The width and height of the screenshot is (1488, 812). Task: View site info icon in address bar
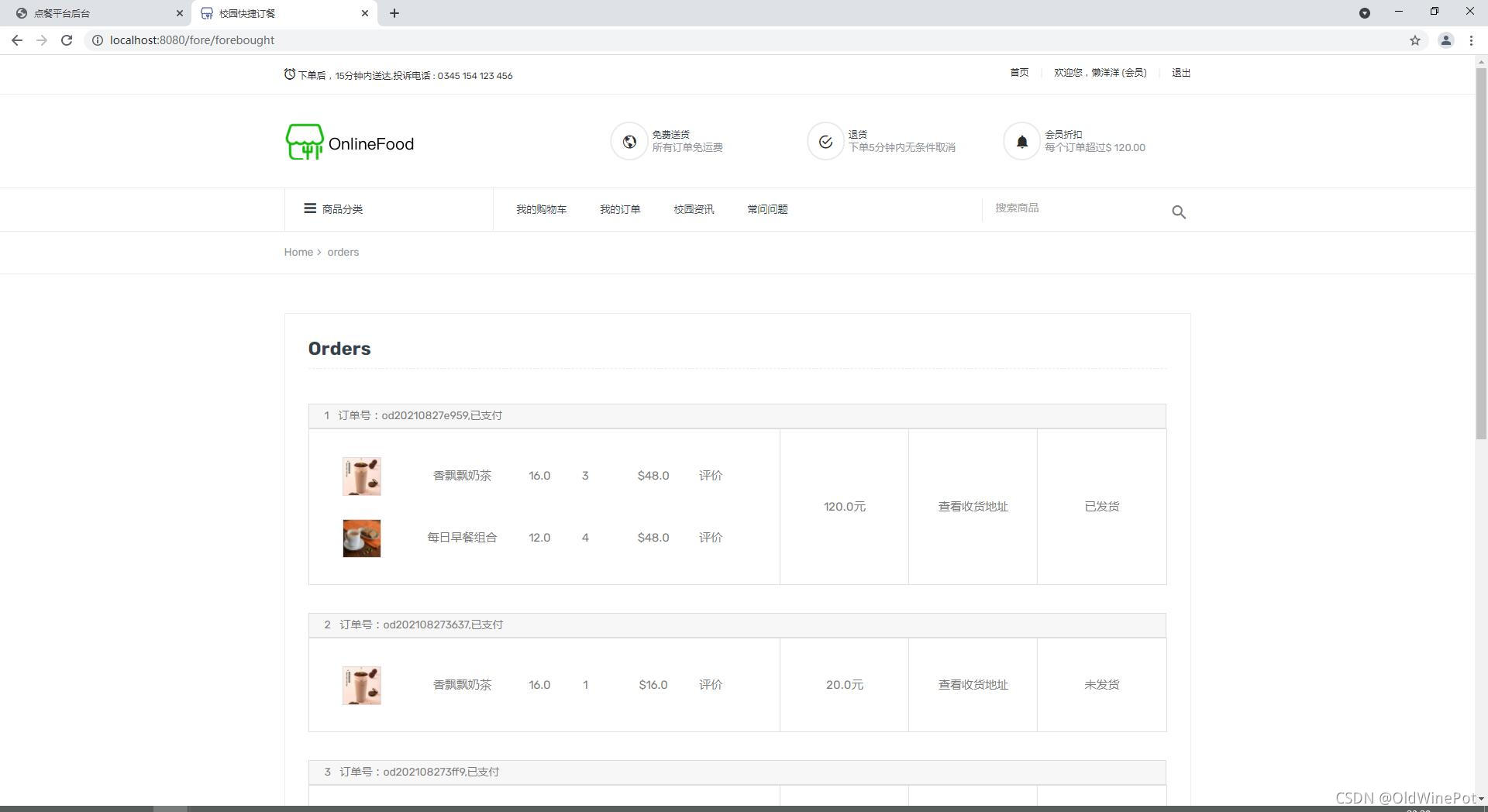tap(98, 40)
